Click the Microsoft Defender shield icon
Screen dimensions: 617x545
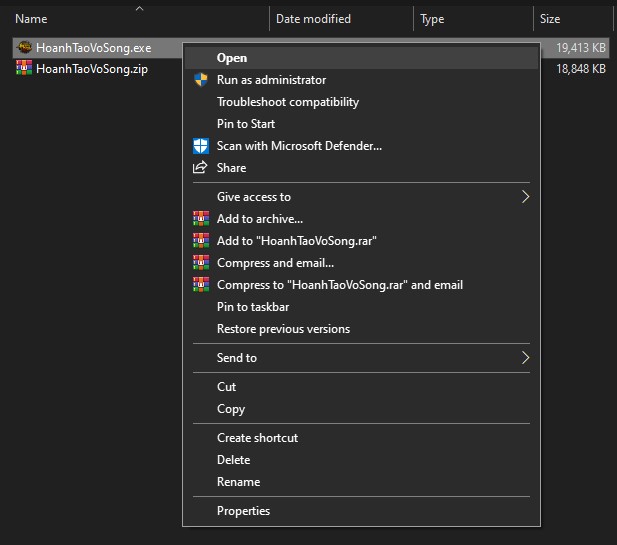click(x=200, y=146)
